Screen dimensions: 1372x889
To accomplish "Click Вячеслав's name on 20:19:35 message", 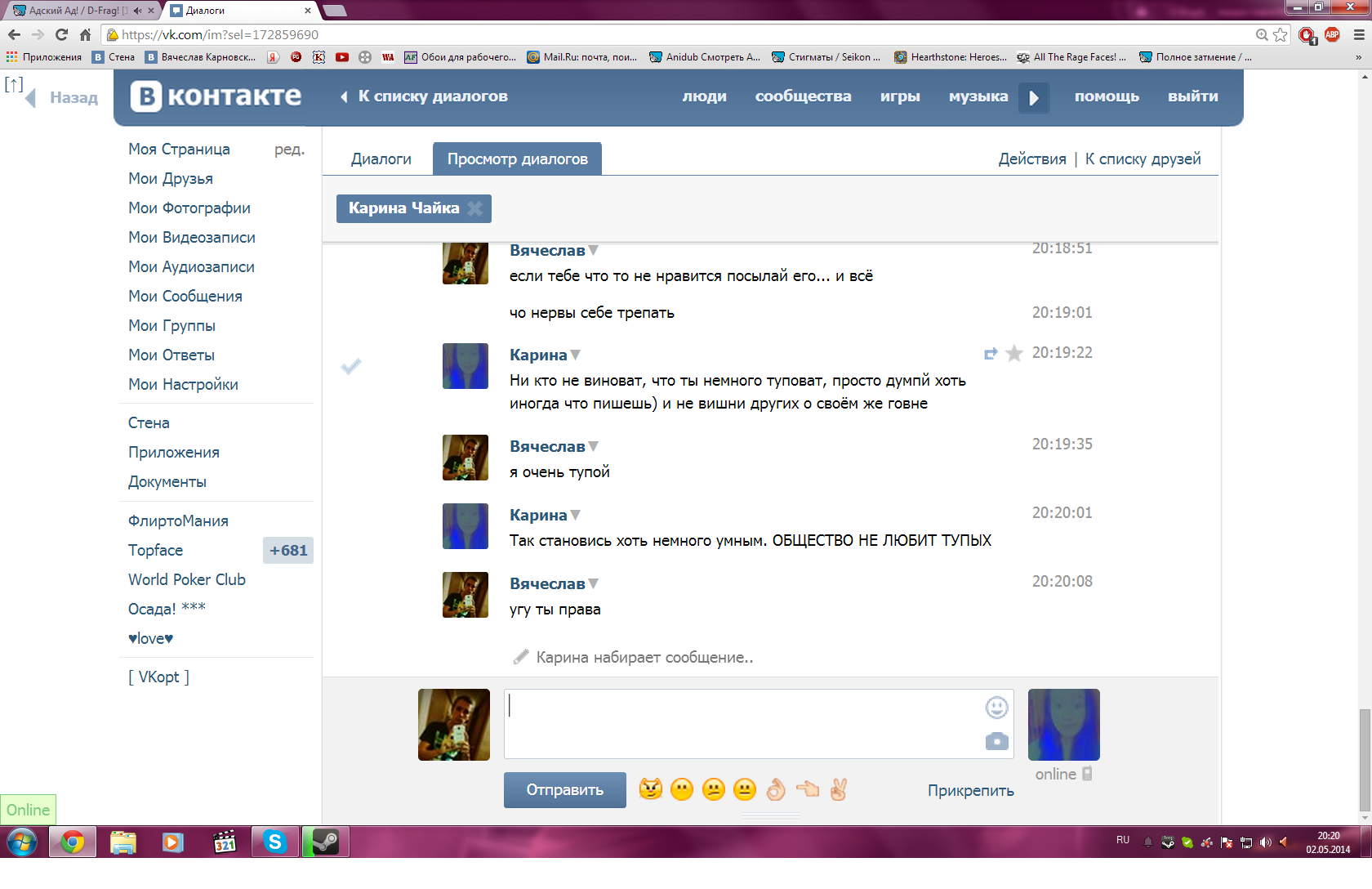I will (547, 446).
